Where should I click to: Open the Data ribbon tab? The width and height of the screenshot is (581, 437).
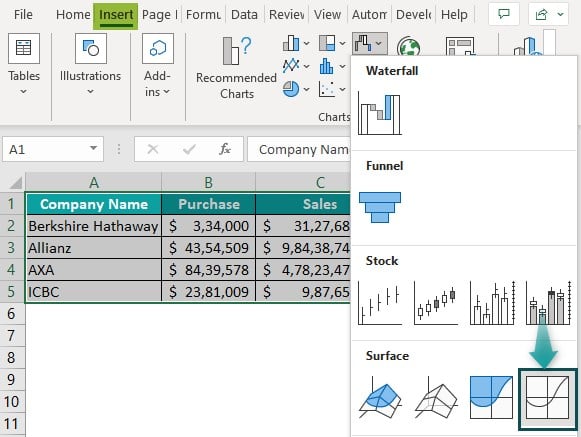[244, 15]
